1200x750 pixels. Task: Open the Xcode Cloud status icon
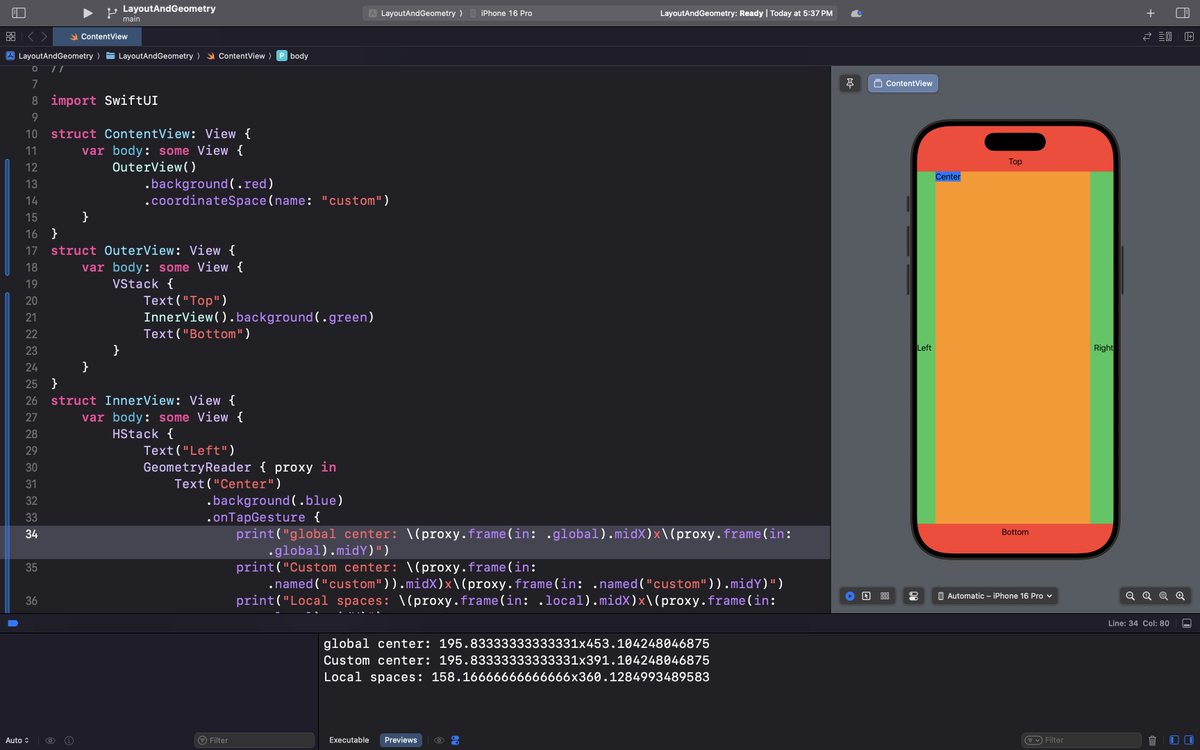pyautogui.click(x=856, y=13)
